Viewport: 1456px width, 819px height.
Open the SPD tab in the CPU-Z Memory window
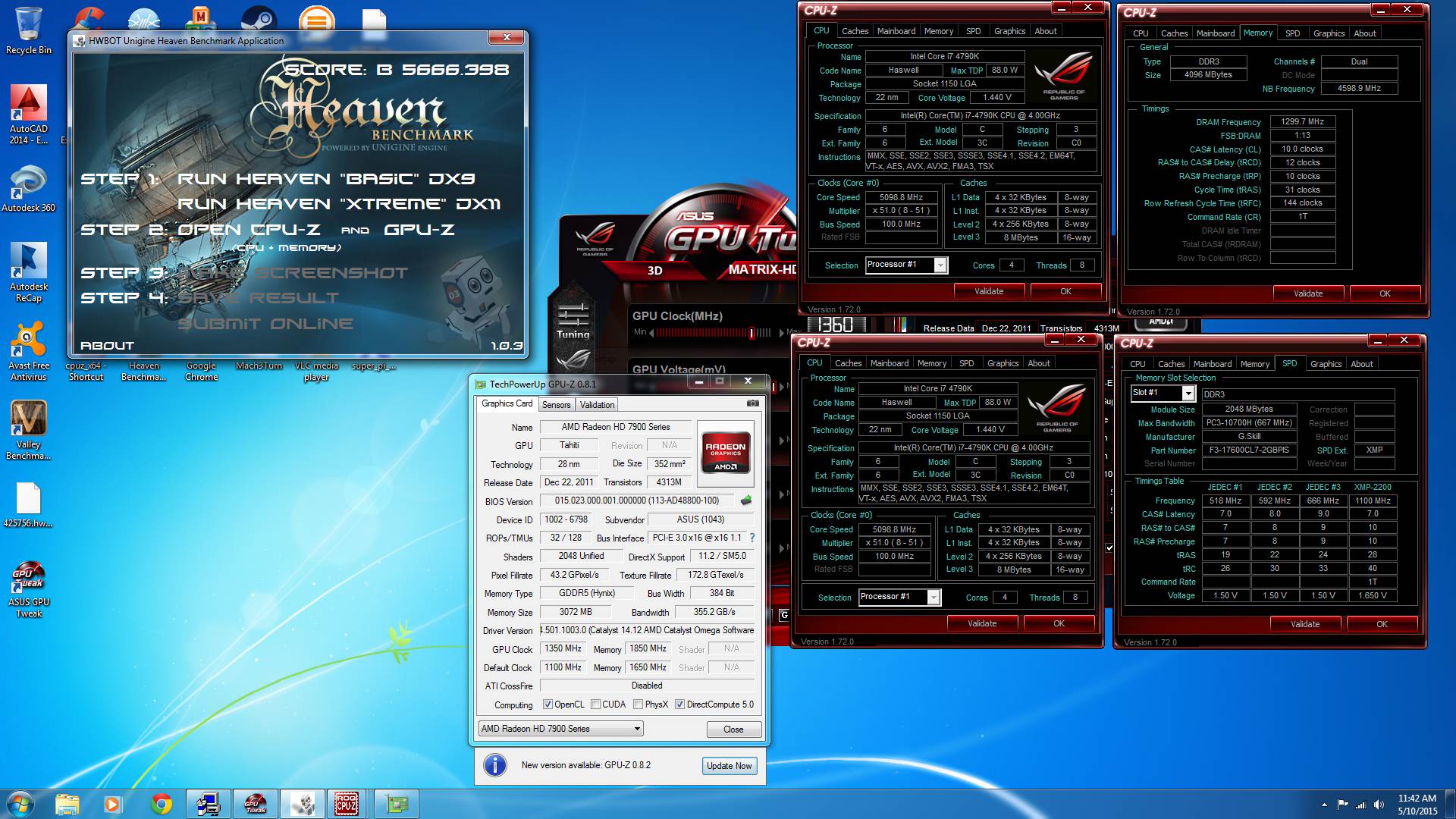1292,33
